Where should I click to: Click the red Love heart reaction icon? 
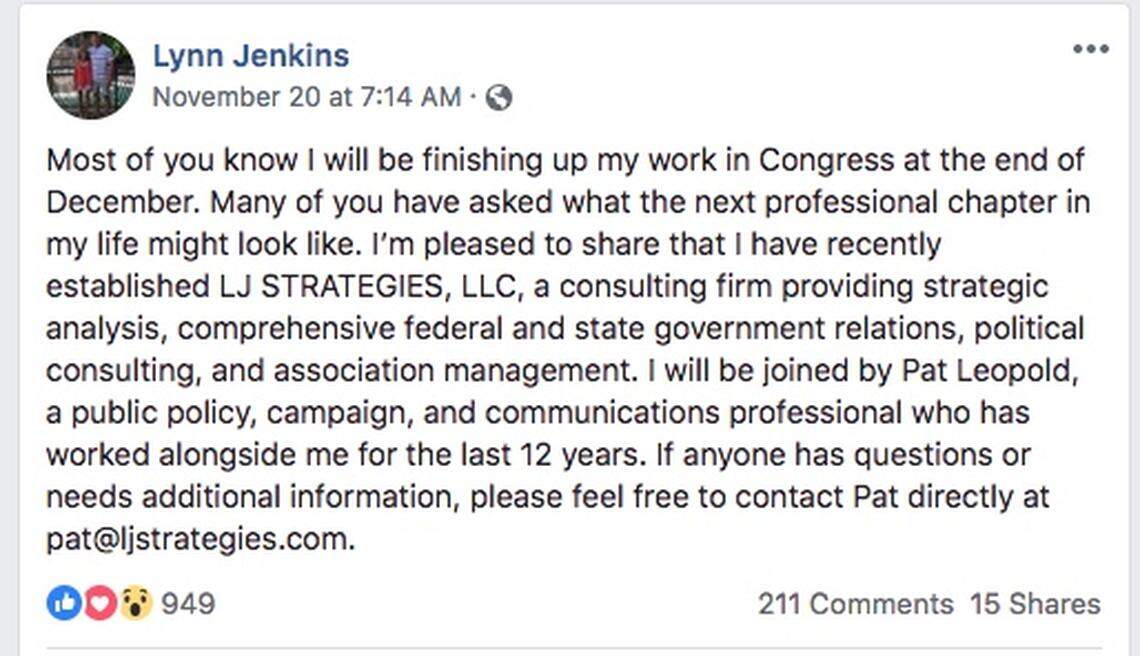99,603
